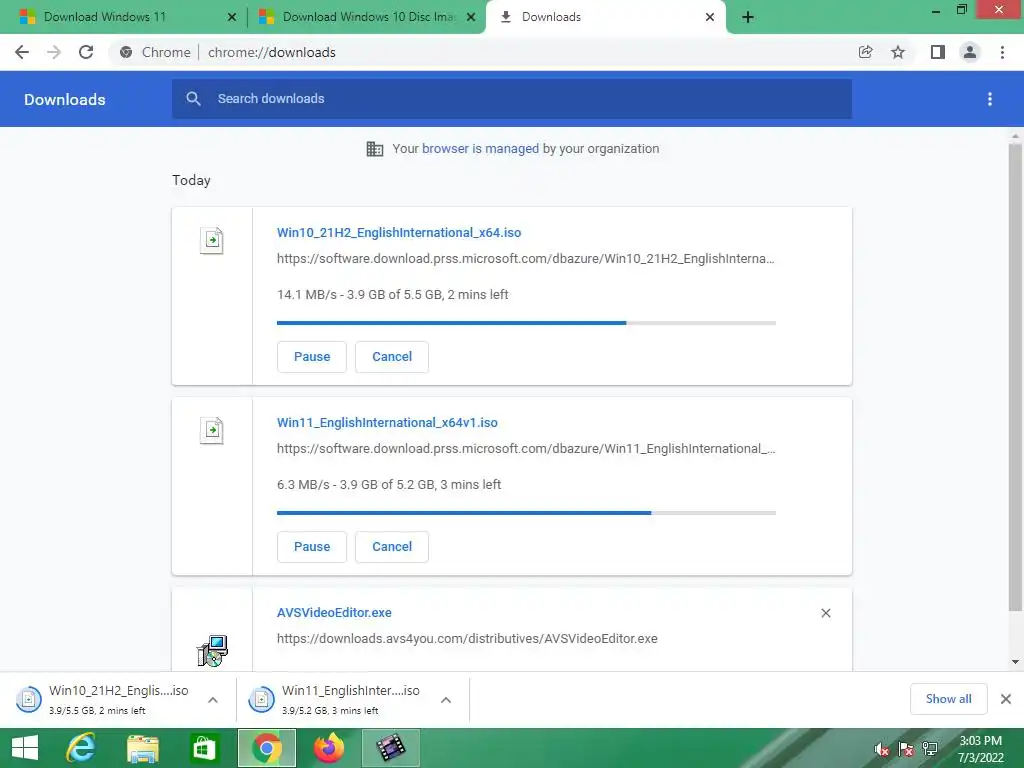The height and width of the screenshot is (768, 1024).
Task: Go back using the browser back arrow
Action: 22,52
